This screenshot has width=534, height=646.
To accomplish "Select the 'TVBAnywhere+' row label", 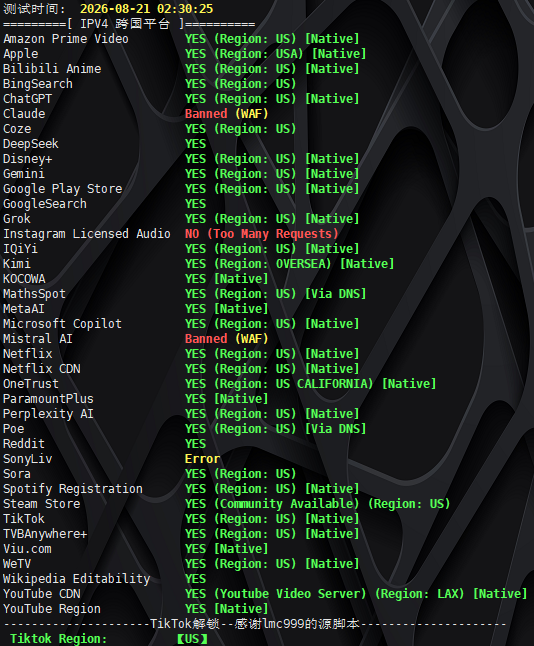I will point(45,534).
